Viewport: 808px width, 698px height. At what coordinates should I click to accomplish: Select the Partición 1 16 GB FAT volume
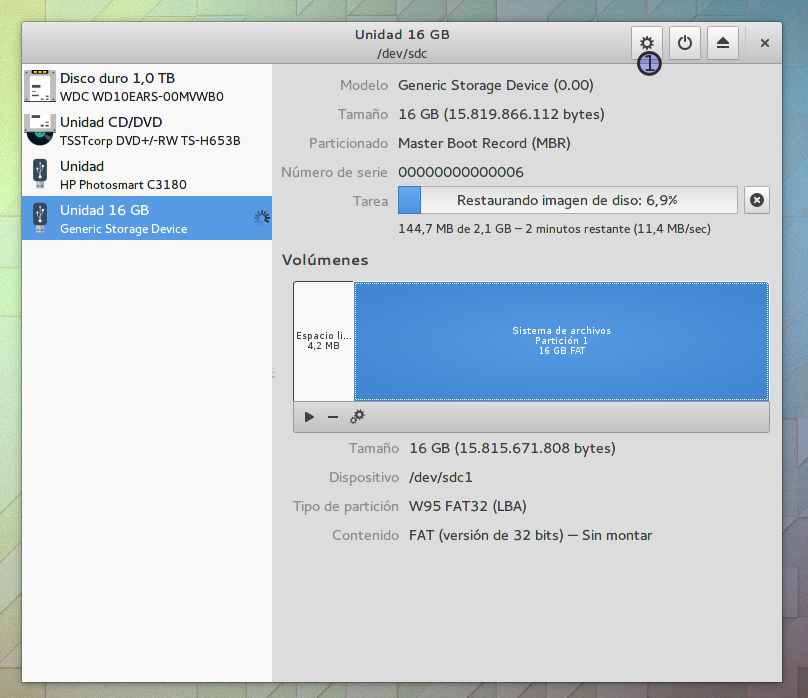[561, 341]
